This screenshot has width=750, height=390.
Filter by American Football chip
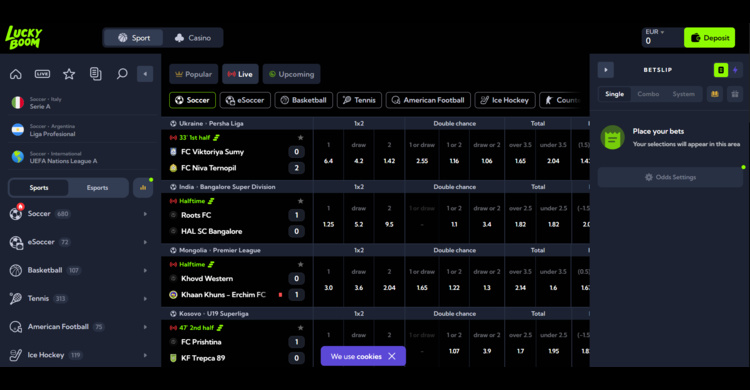pyautogui.click(x=428, y=100)
